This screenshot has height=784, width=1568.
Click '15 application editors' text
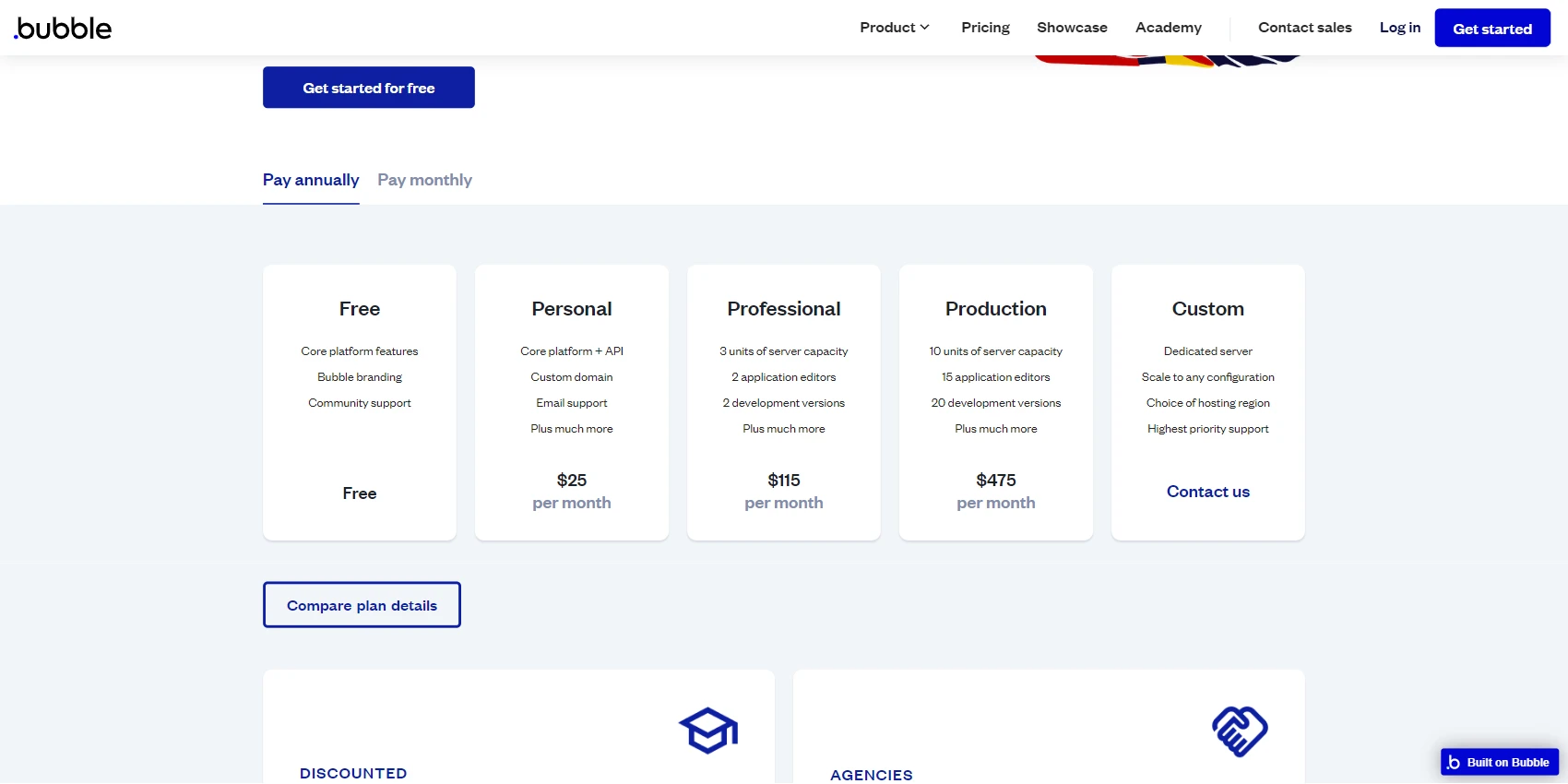tap(996, 377)
